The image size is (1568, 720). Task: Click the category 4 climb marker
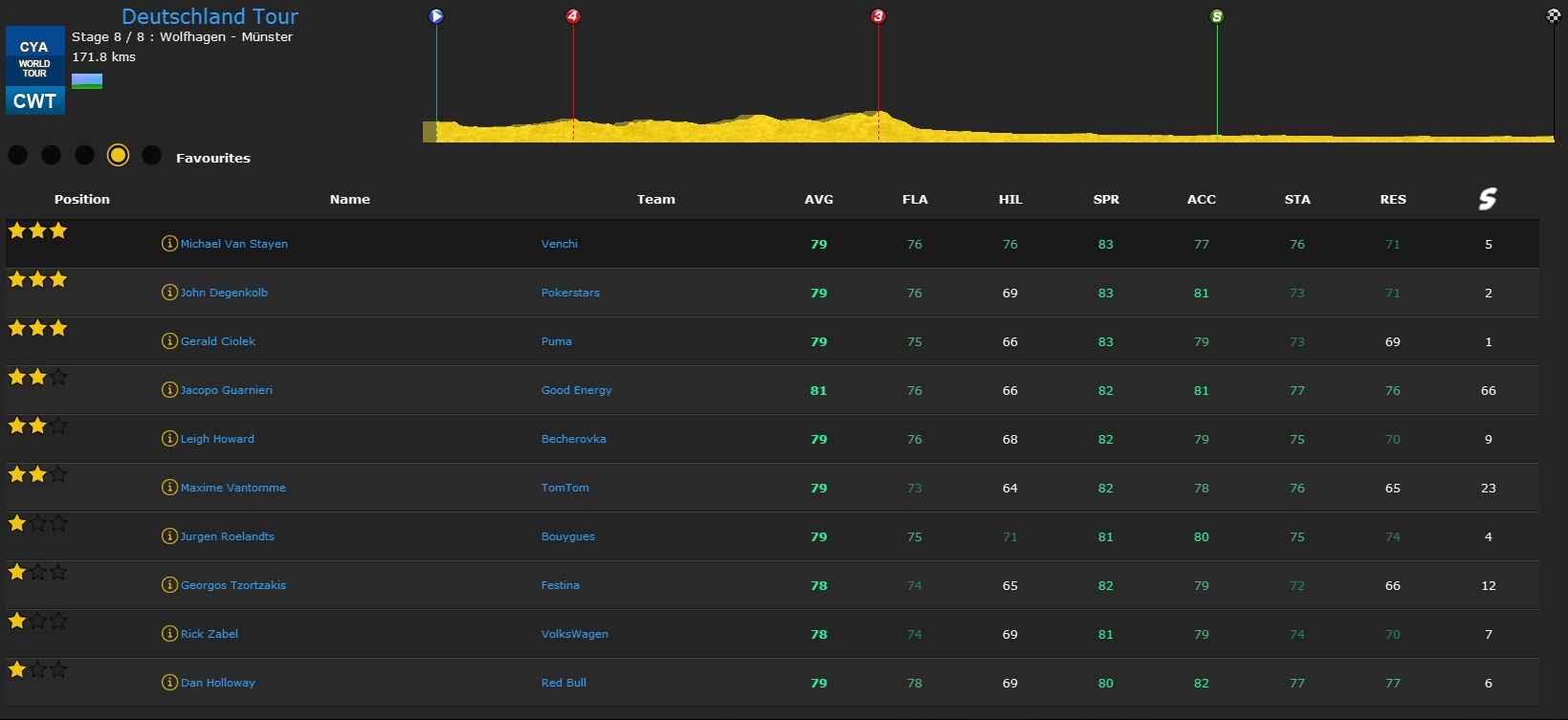click(573, 16)
